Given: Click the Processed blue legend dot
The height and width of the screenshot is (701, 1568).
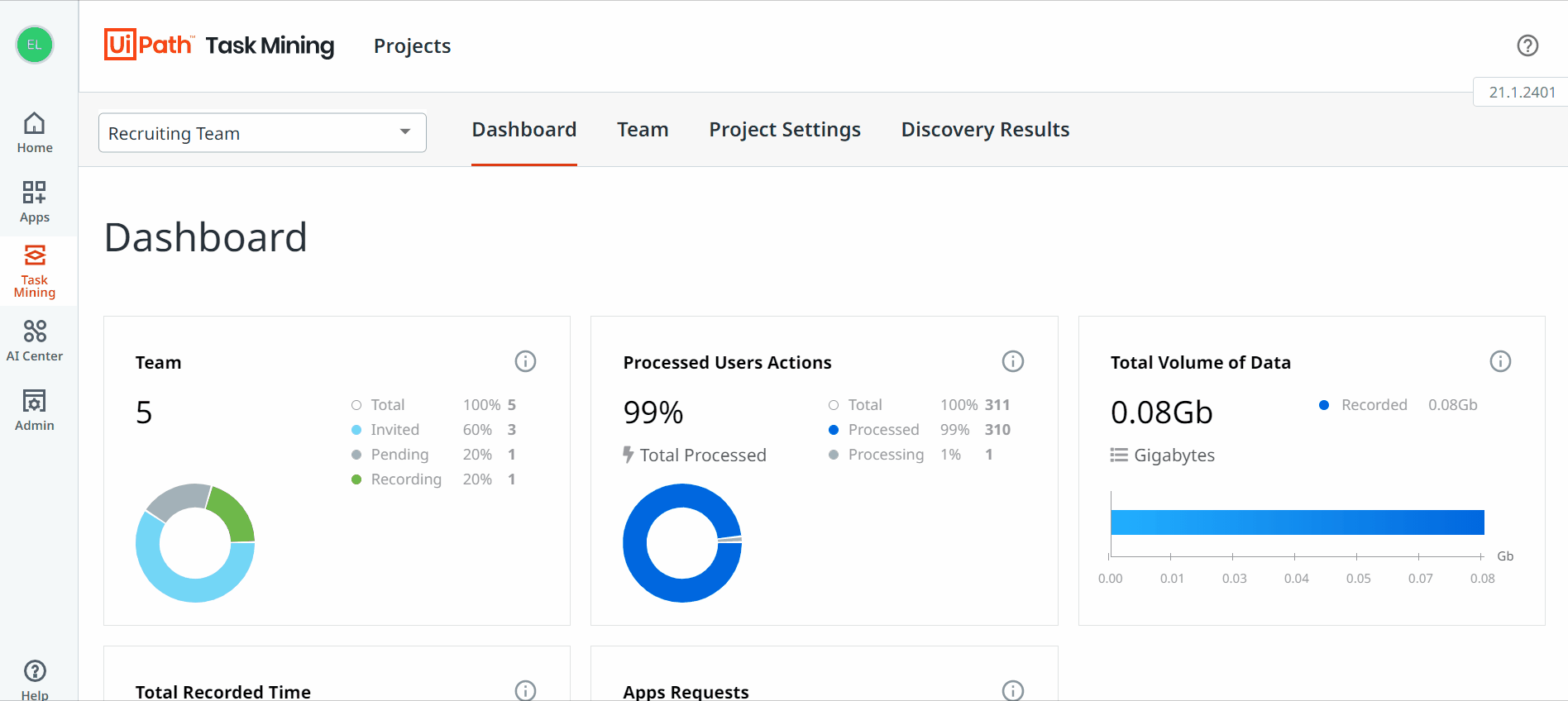Looking at the screenshot, I should 834,430.
